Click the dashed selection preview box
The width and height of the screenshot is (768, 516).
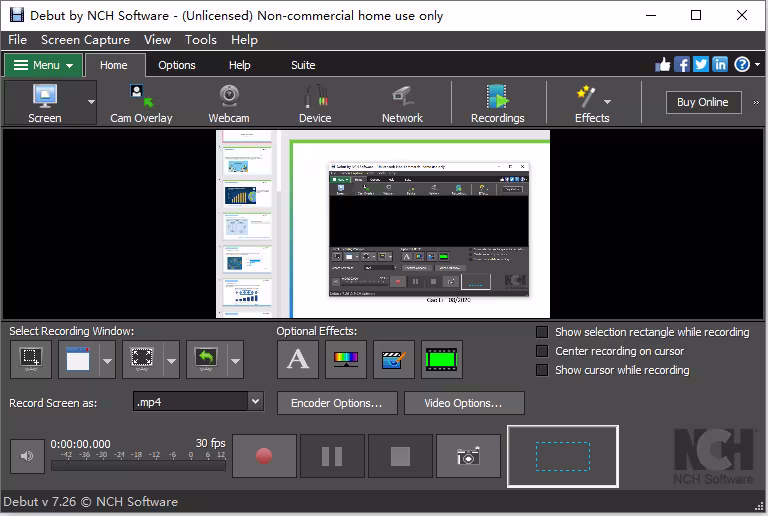click(563, 456)
